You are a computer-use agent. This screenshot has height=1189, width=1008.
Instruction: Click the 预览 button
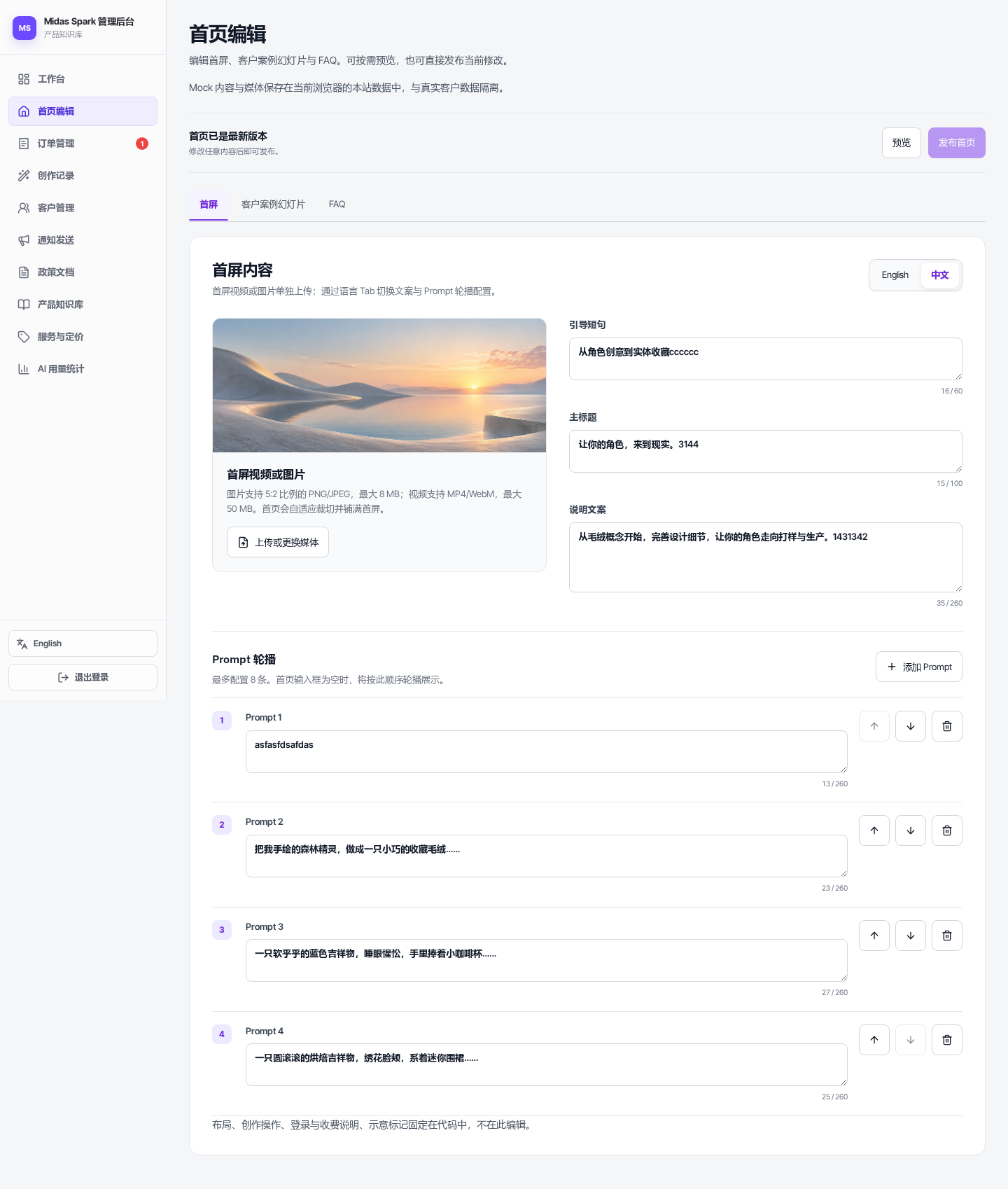tap(902, 143)
